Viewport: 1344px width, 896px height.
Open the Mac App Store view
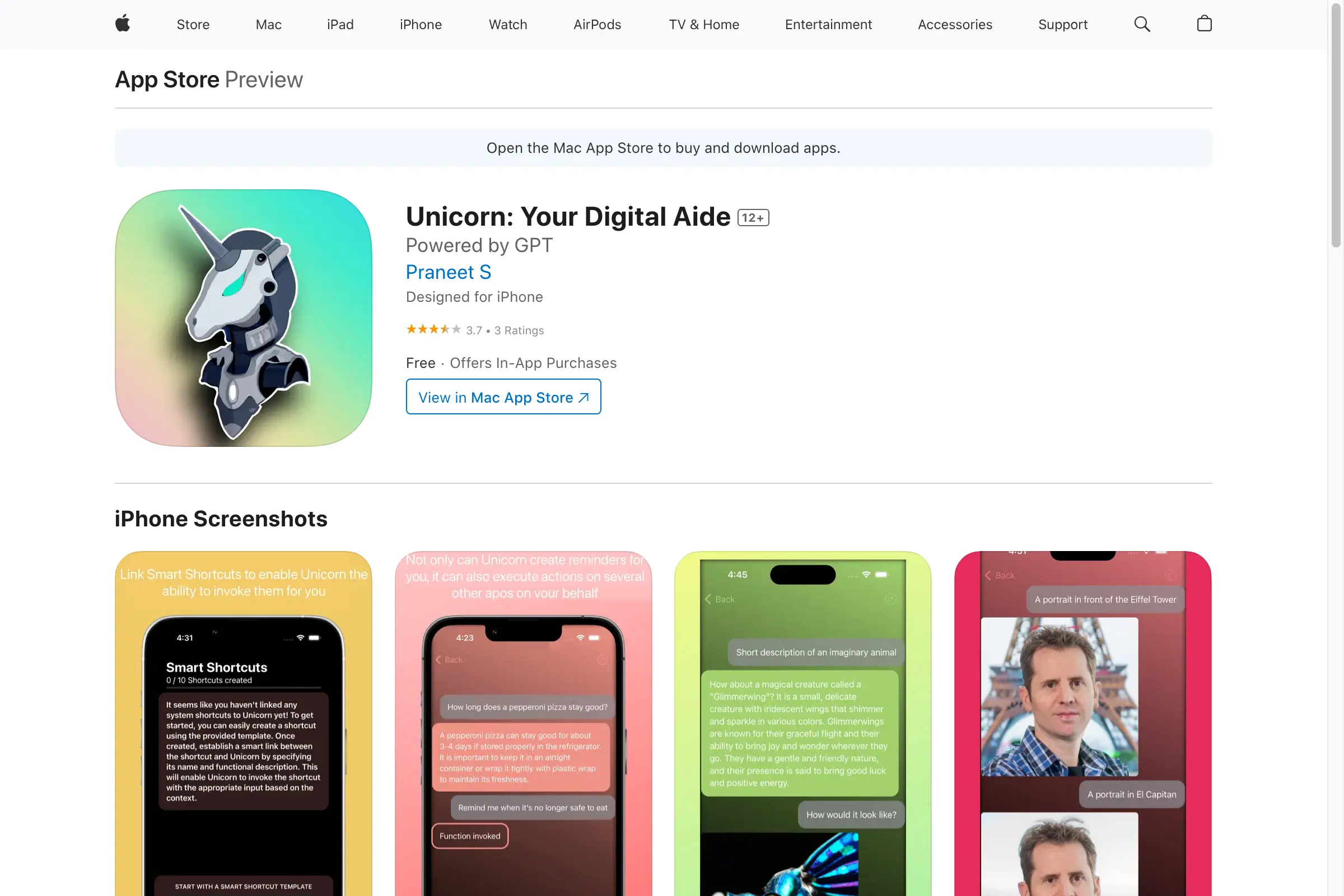pyautogui.click(x=503, y=396)
